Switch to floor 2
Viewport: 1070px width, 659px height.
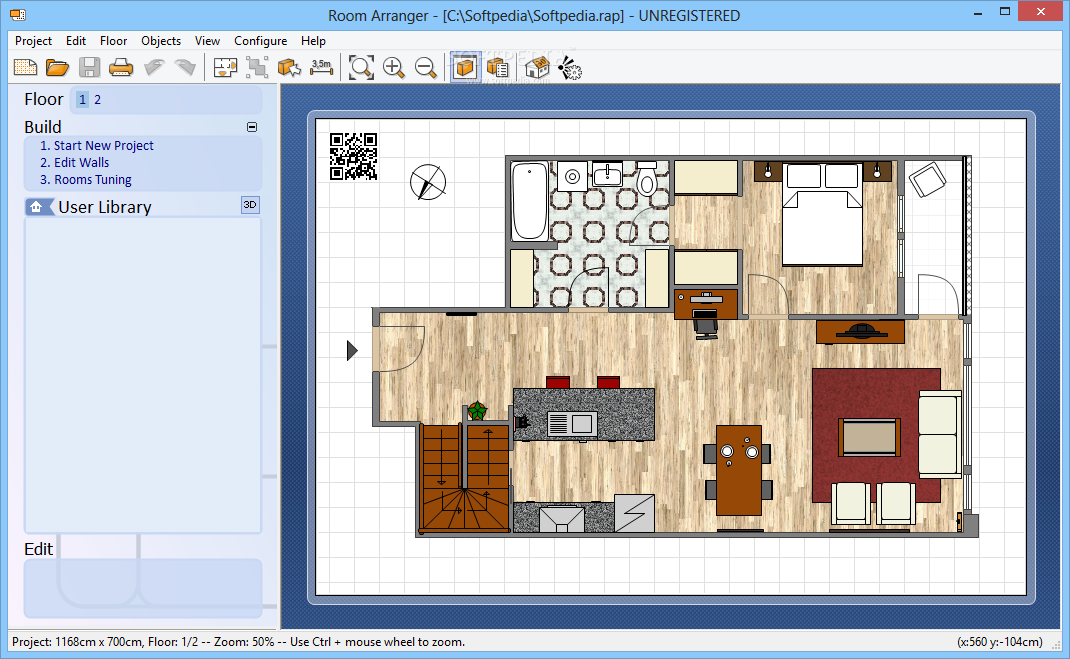click(98, 100)
